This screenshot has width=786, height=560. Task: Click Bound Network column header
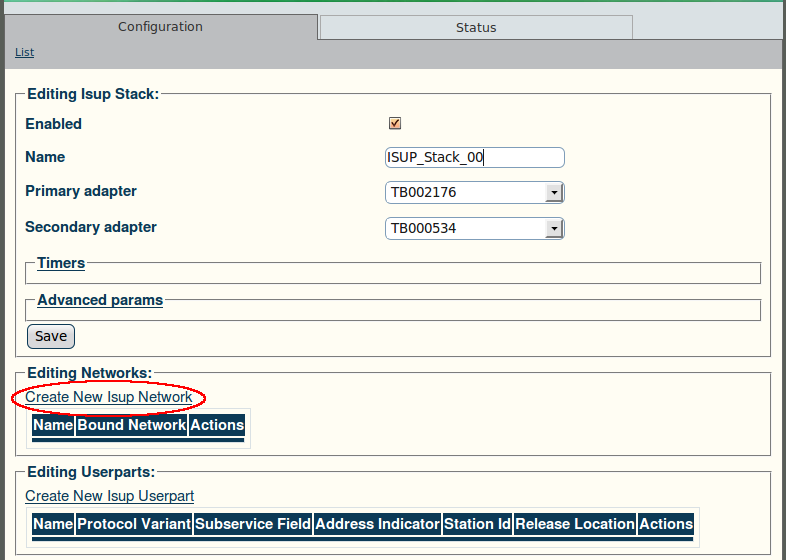(x=132, y=425)
